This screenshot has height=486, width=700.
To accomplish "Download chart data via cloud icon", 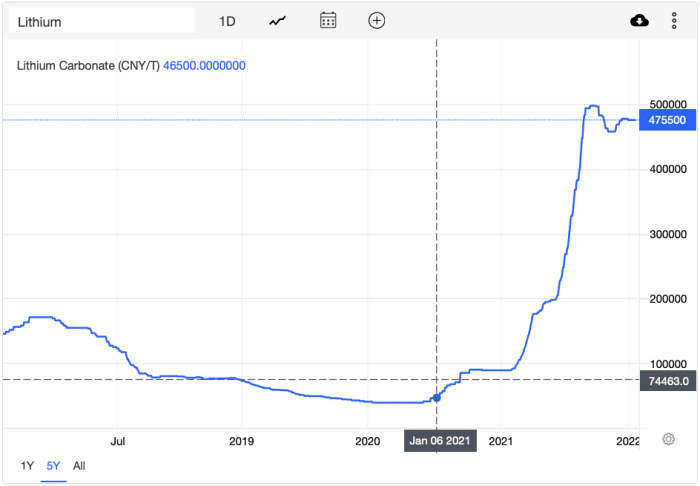I will 639,21.
